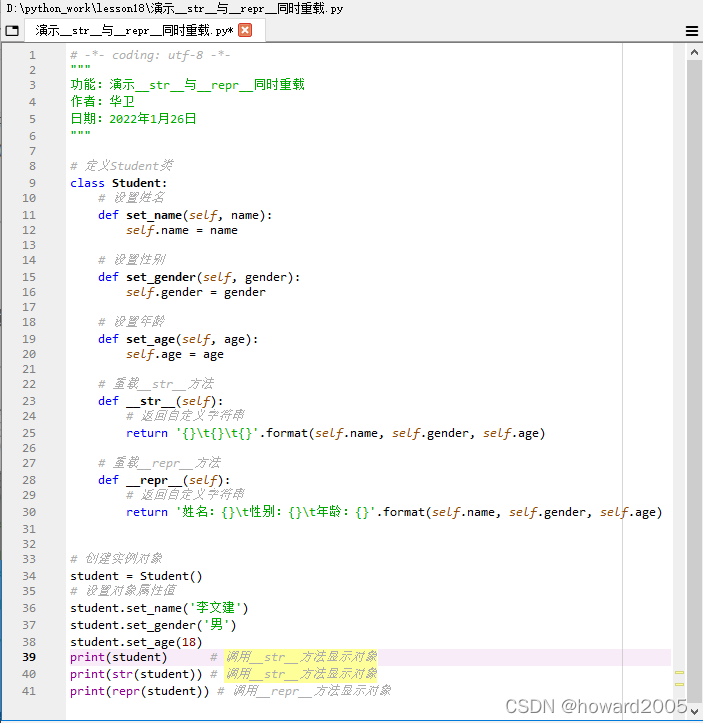Click the scroll down arrow of editor scrollbar
The width and height of the screenshot is (703, 723).
694,711
